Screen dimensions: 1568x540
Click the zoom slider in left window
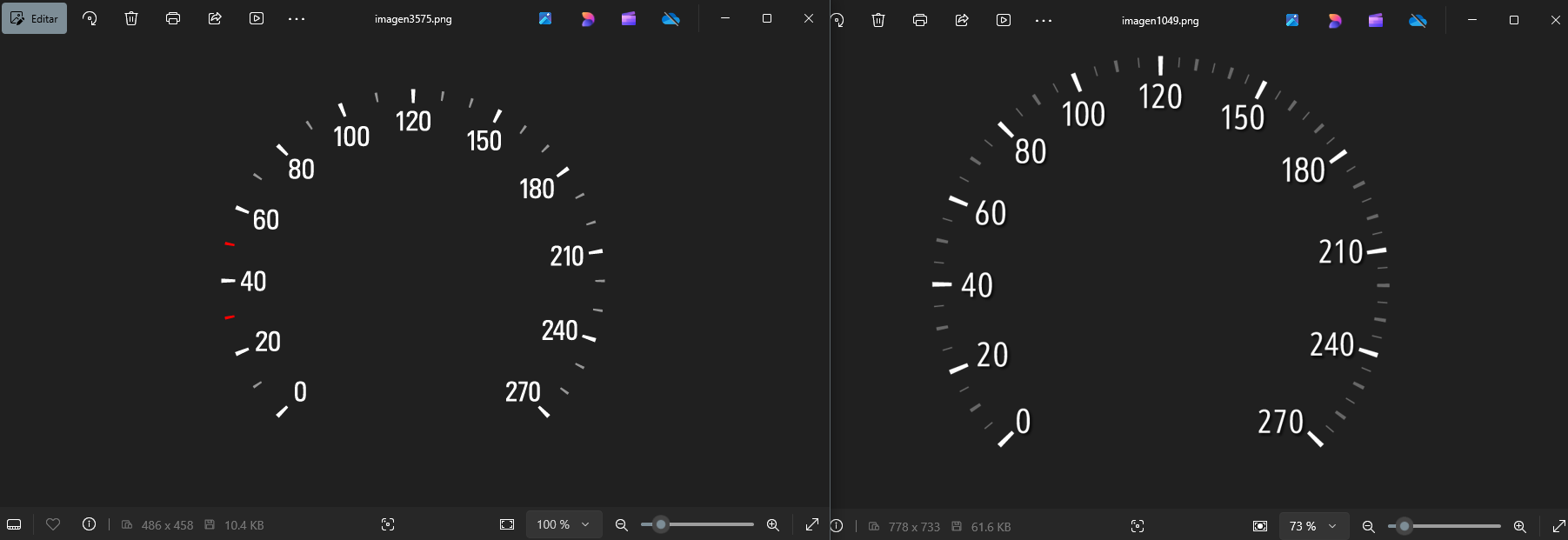697,524
